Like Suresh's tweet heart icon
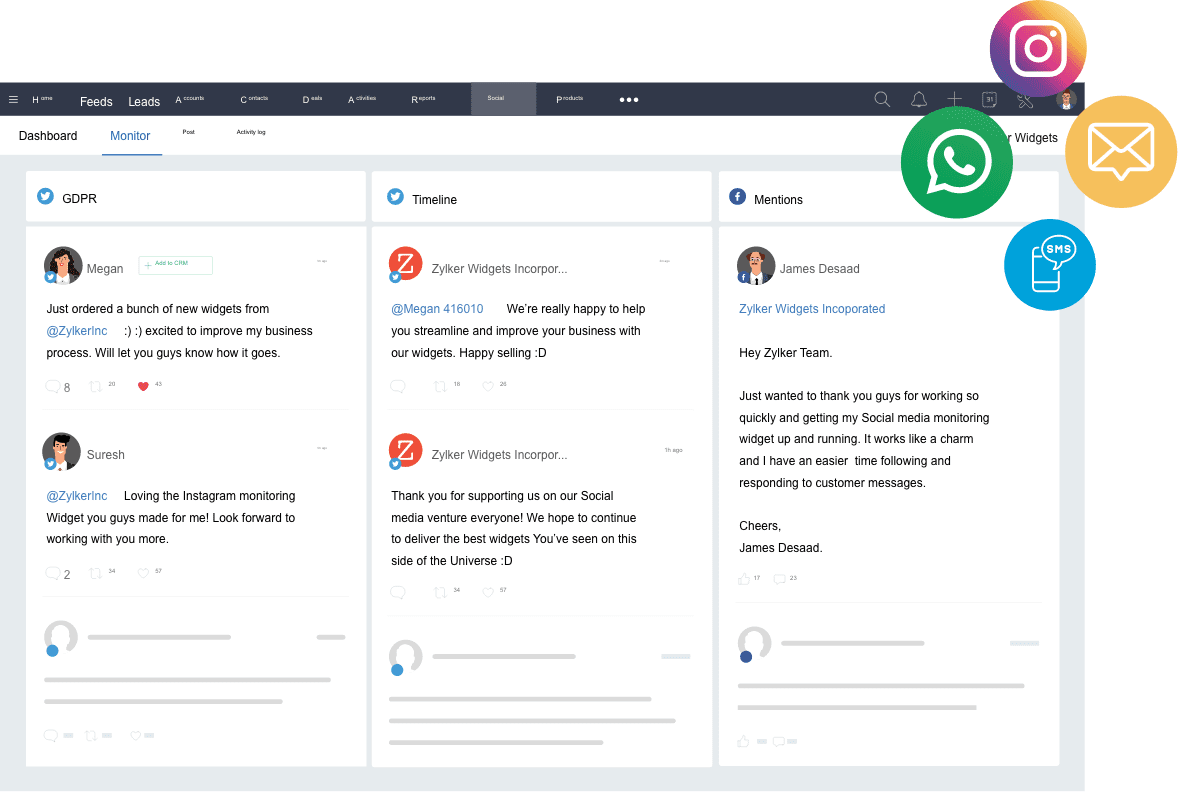The height and width of the screenshot is (792, 1195). point(143,573)
